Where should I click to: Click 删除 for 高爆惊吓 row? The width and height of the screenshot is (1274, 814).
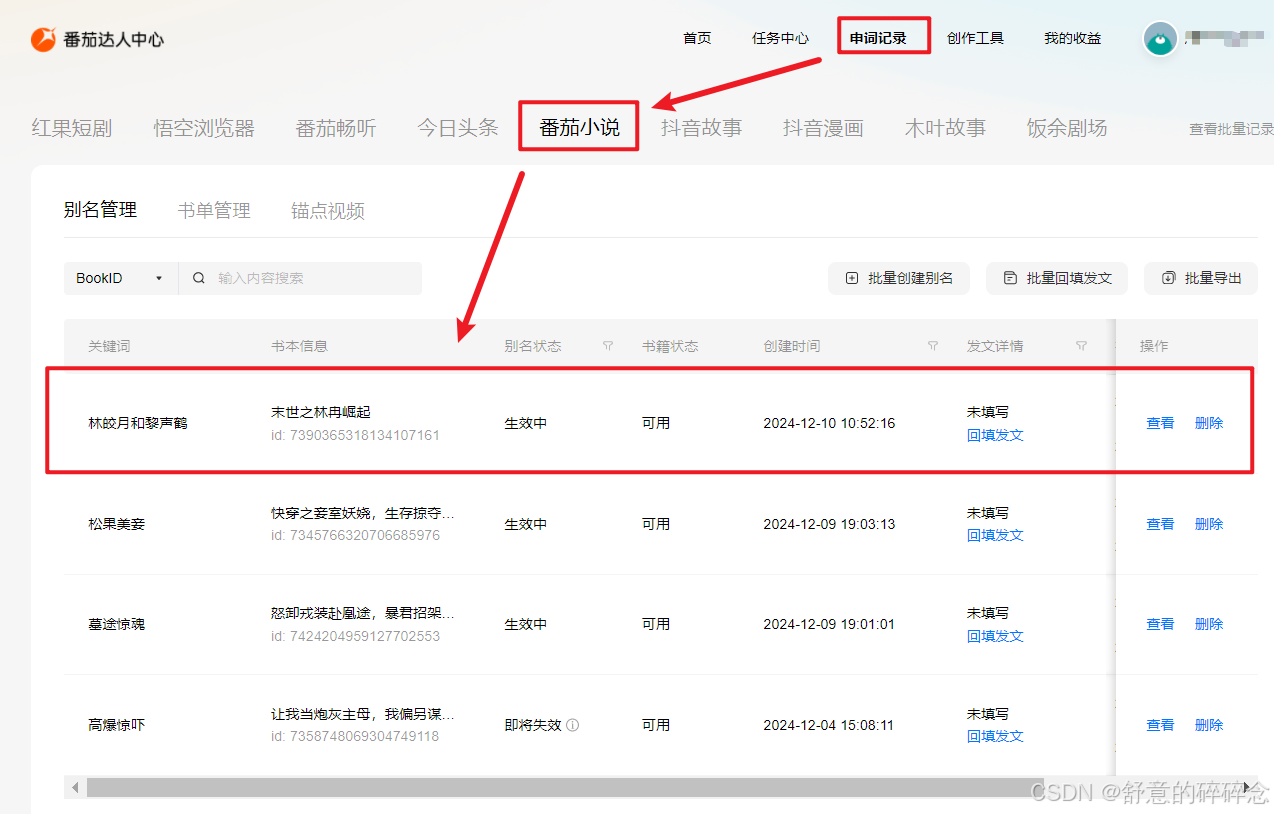[x=1209, y=725]
